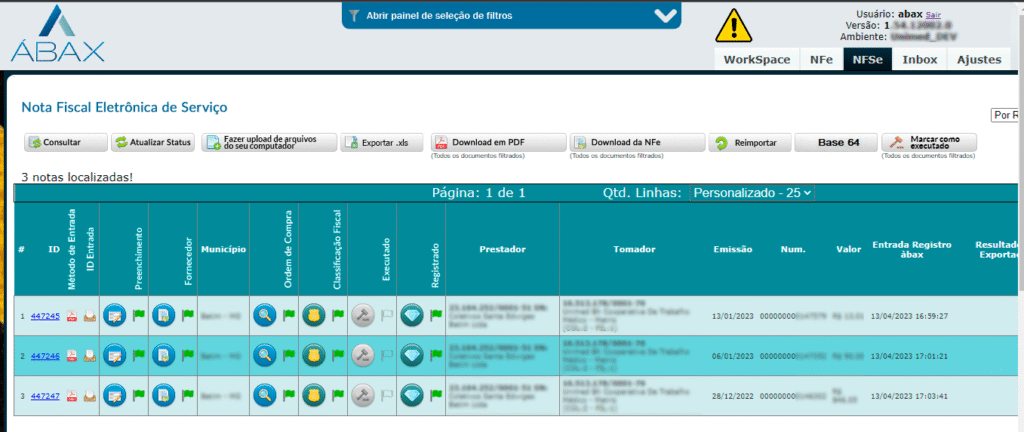1024x432 pixels.
Task: Click the Exportar .xls button
Action: (x=383, y=143)
